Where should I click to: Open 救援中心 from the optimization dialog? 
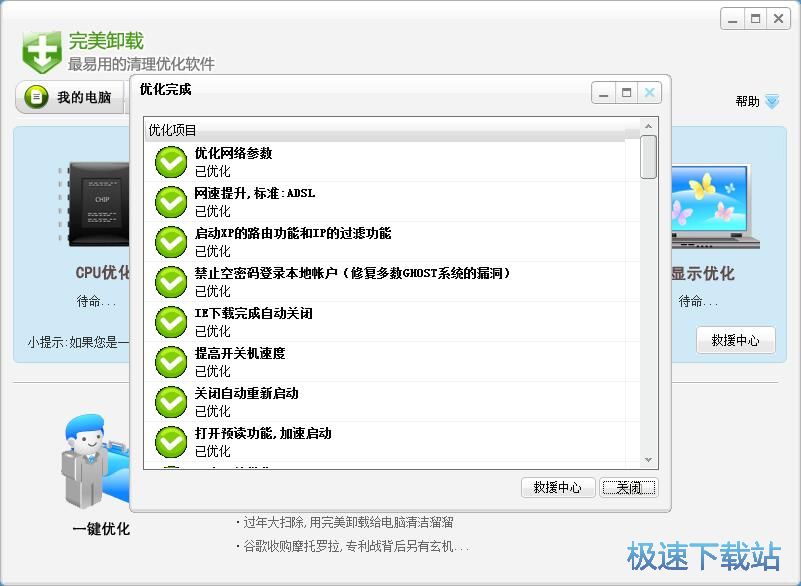pyautogui.click(x=557, y=487)
